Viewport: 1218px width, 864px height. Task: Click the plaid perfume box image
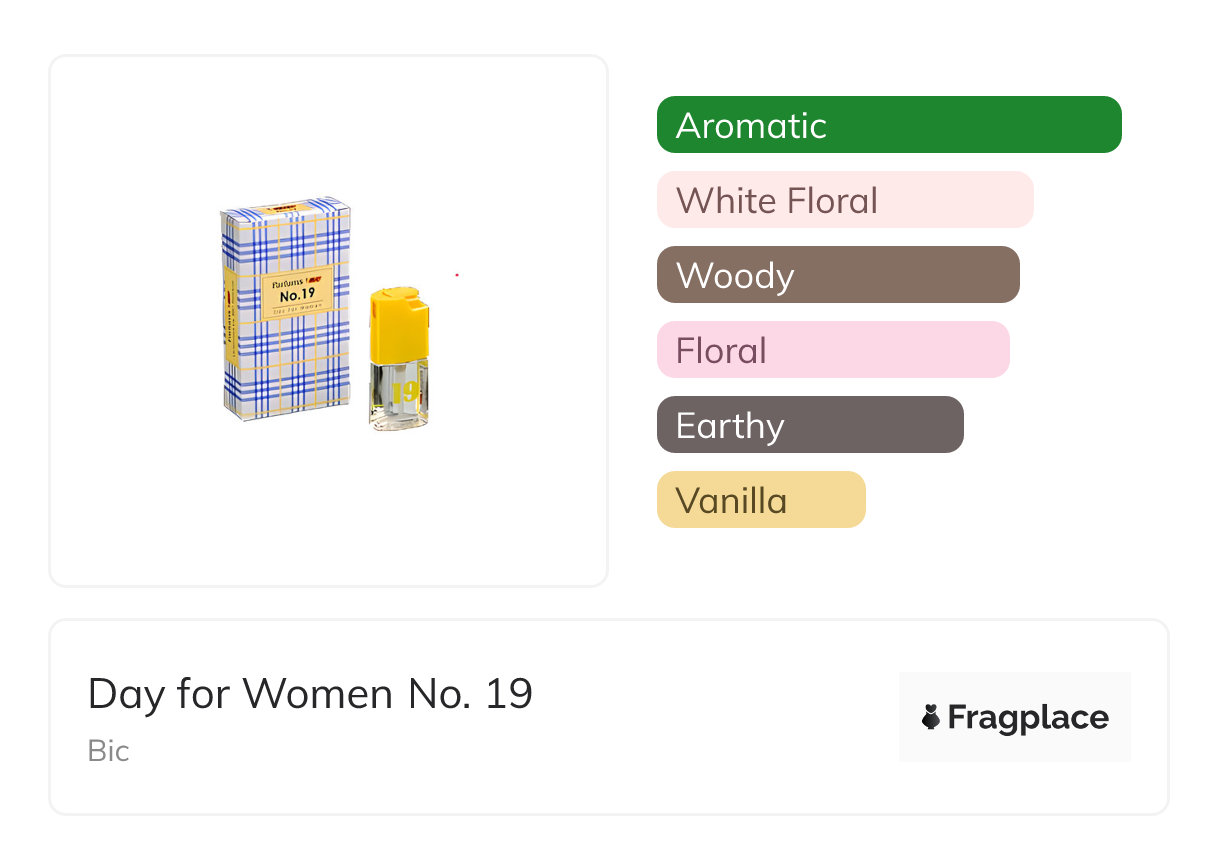tap(285, 350)
